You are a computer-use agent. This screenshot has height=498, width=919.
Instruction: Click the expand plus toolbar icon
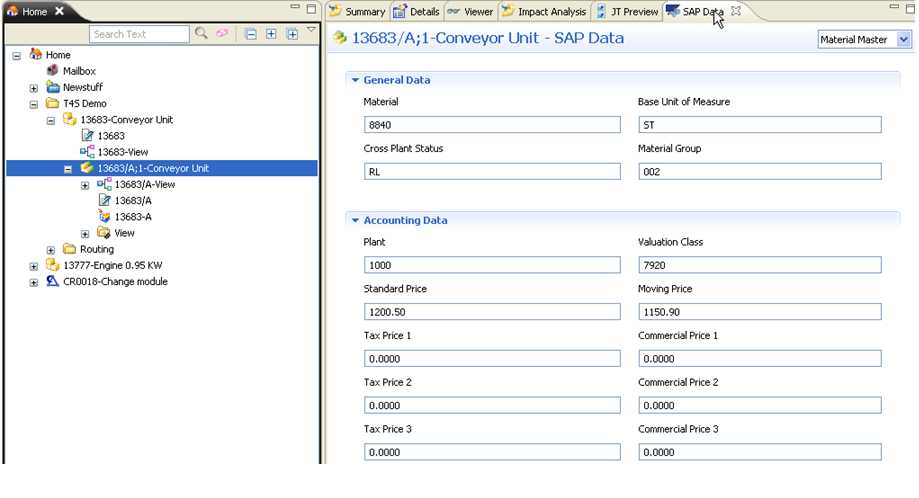271,34
